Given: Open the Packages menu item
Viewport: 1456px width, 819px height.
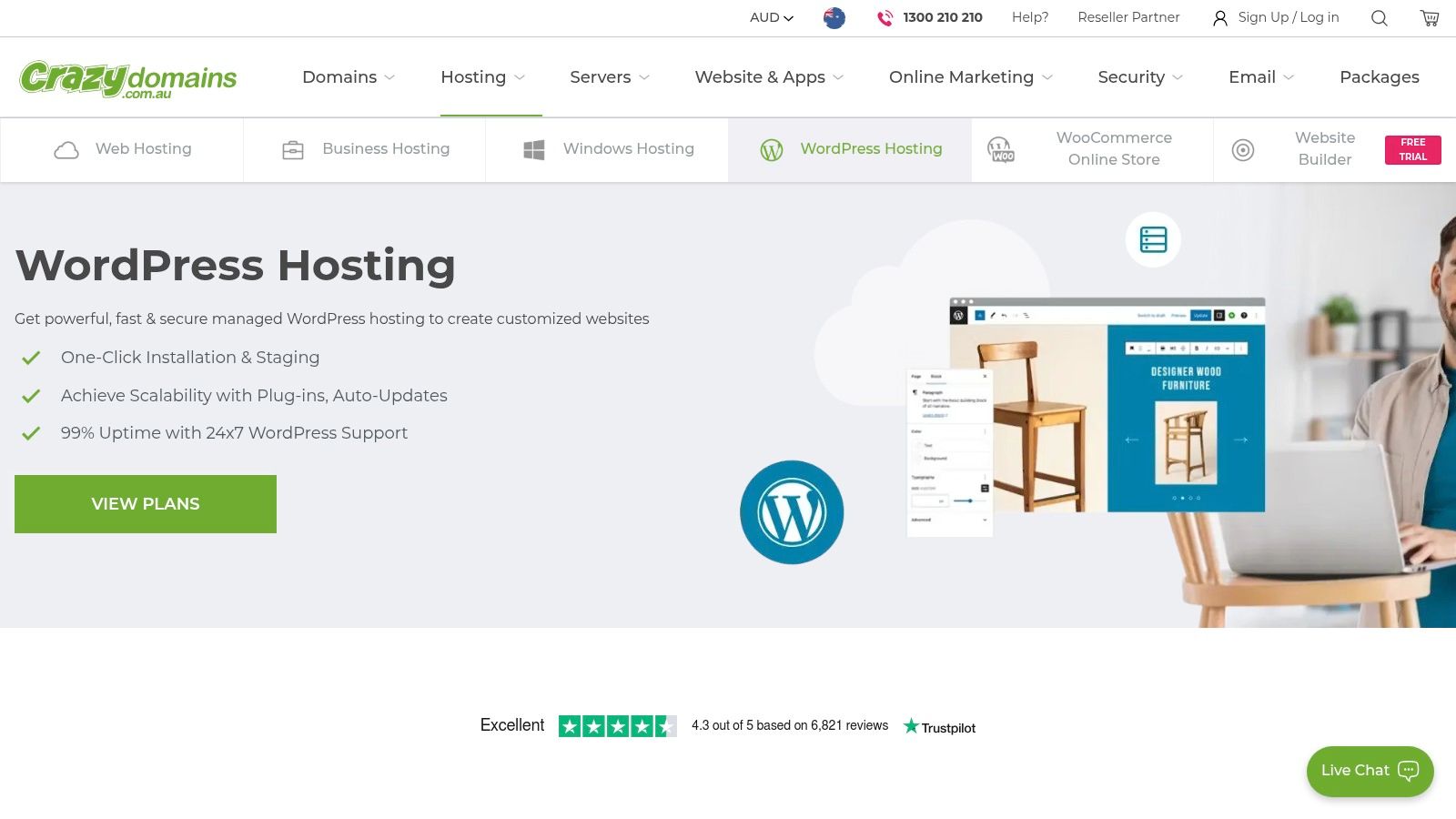Looking at the screenshot, I should (1379, 77).
